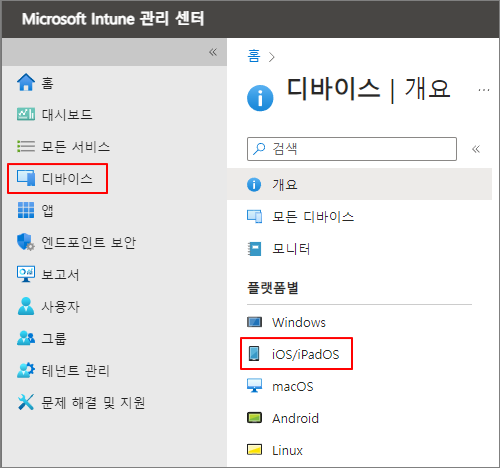Click the Monitor notebook icon
The width and height of the screenshot is (500, 468).
[255, 249]
